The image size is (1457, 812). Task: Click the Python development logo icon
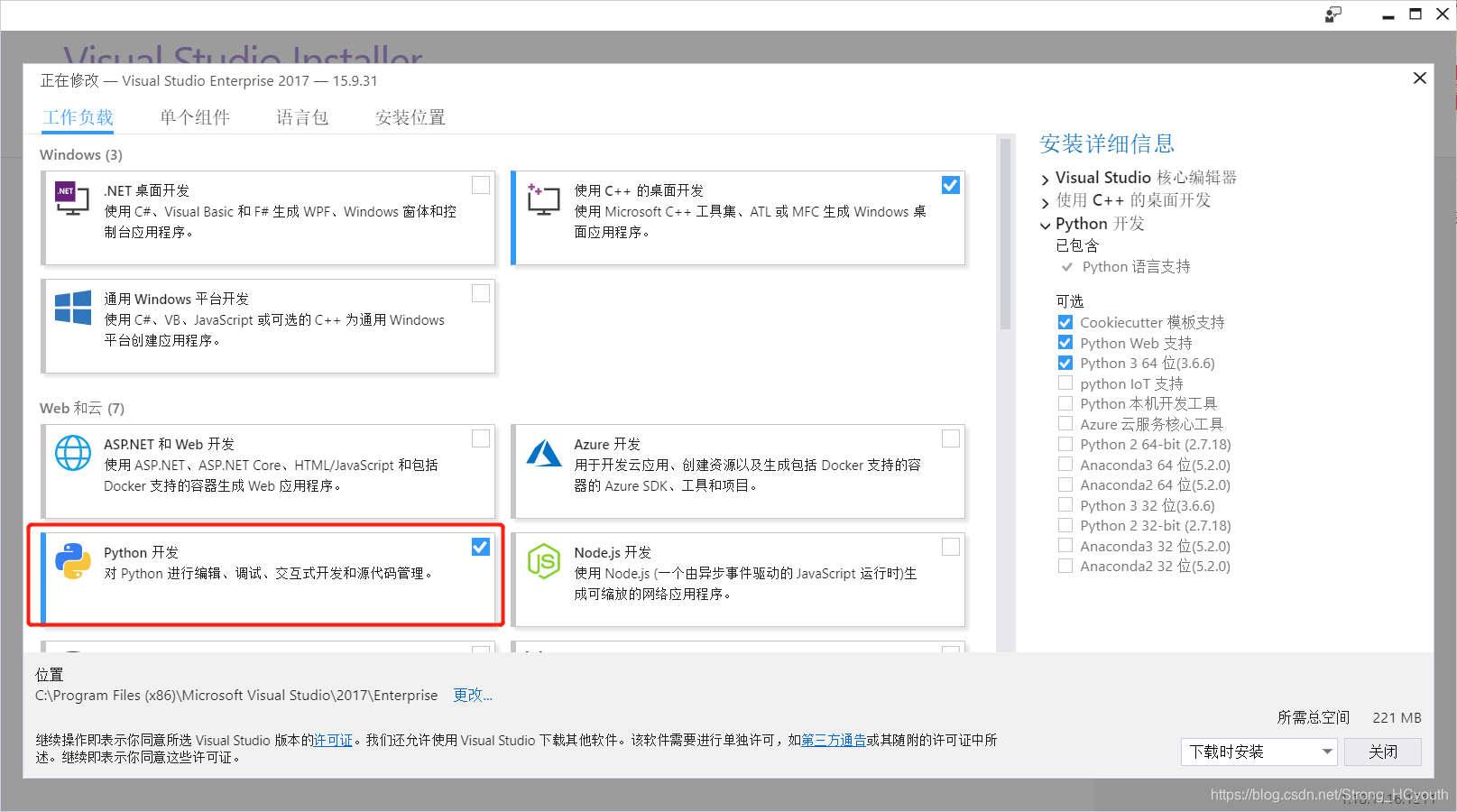[73, 561]
